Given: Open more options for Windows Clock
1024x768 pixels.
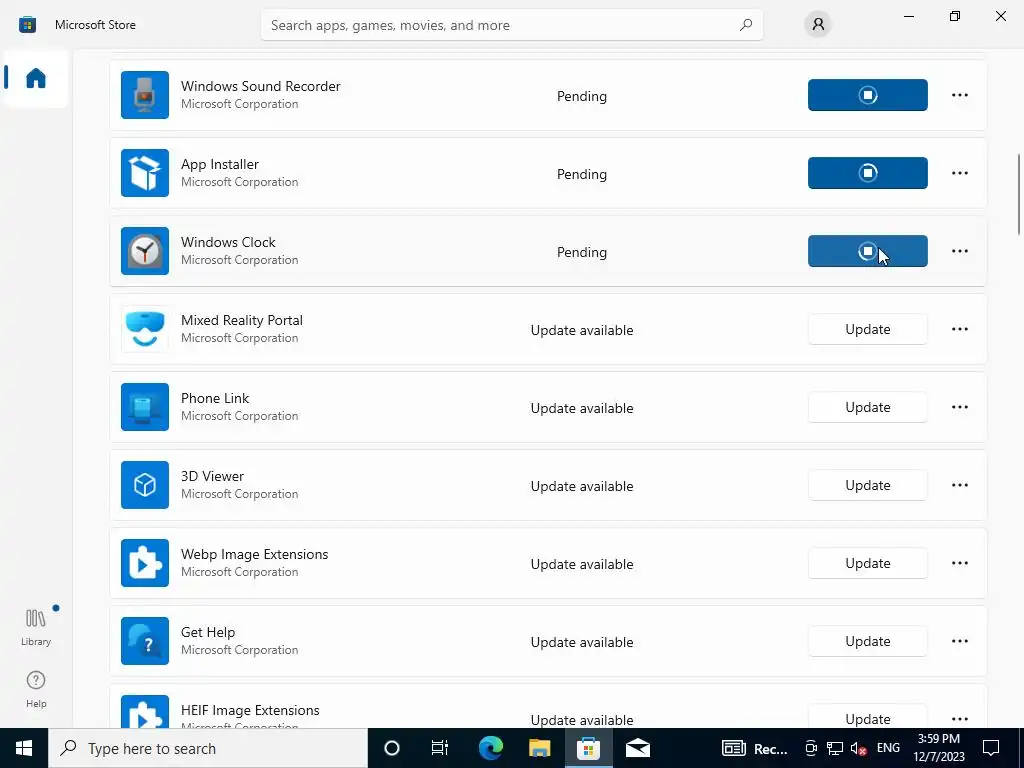Looking at the screenshot, I should (959, 251).
